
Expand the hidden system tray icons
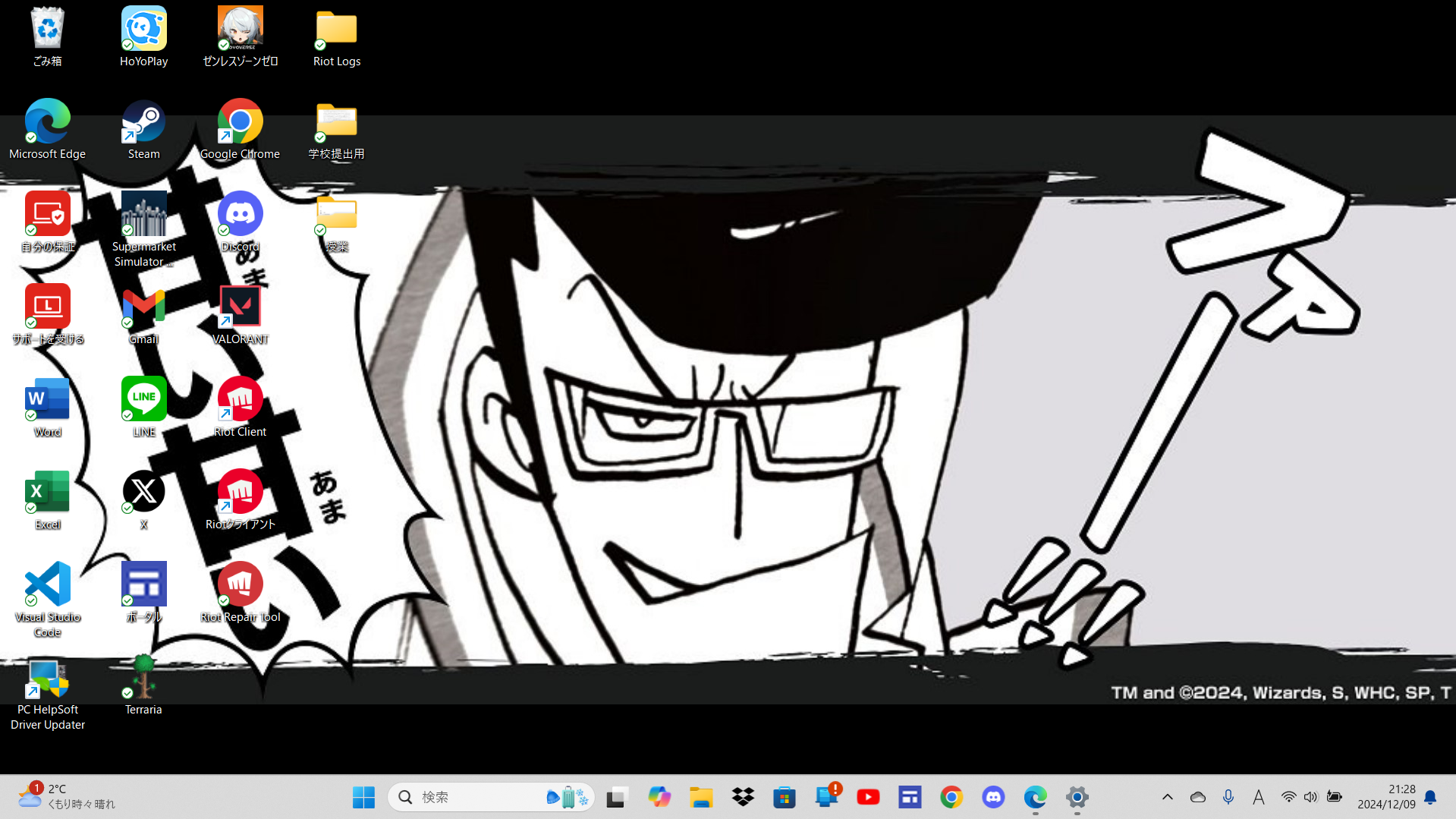pos(1168,797)
